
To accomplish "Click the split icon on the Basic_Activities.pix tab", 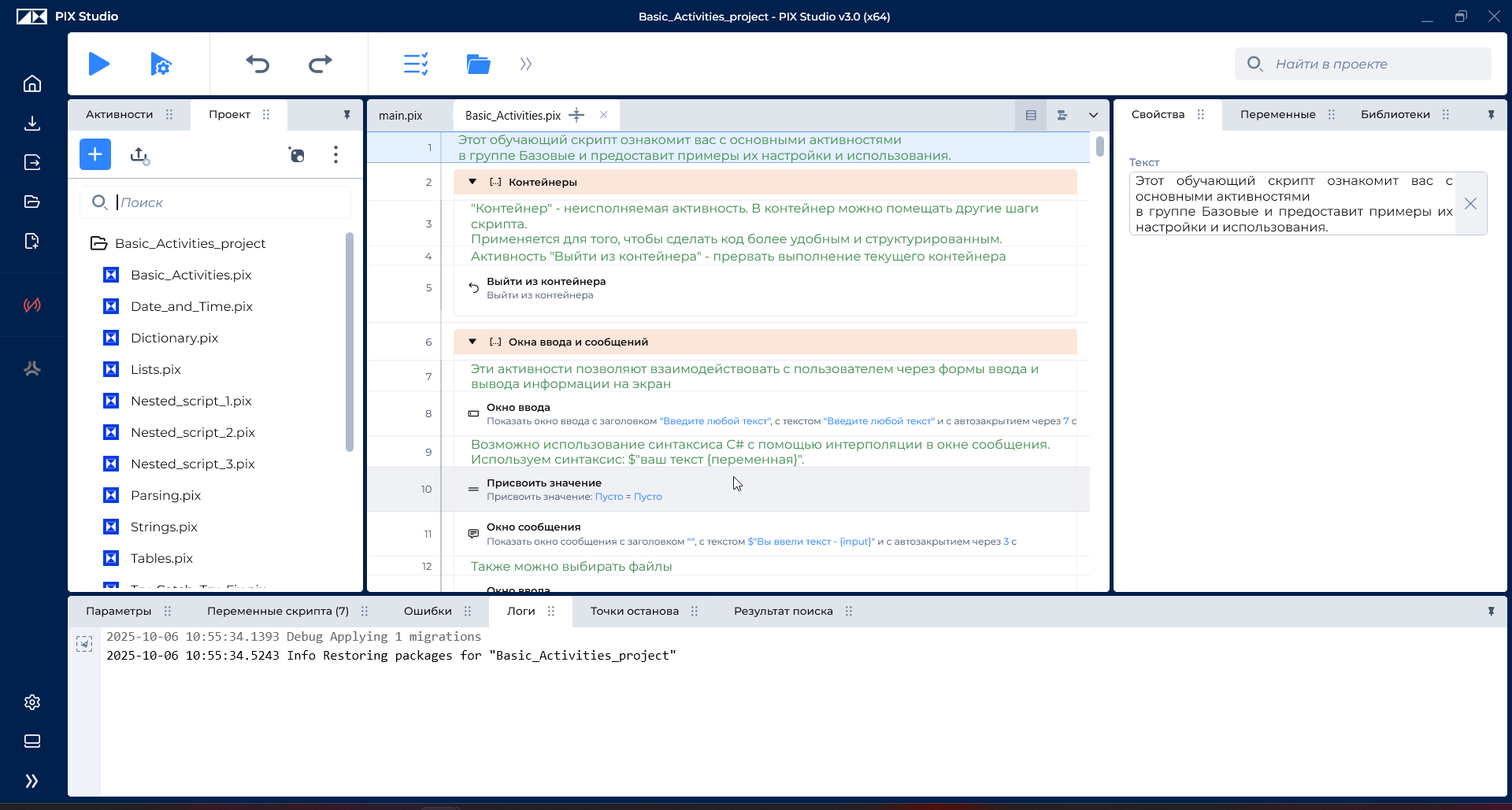I will tap(576, 115).
